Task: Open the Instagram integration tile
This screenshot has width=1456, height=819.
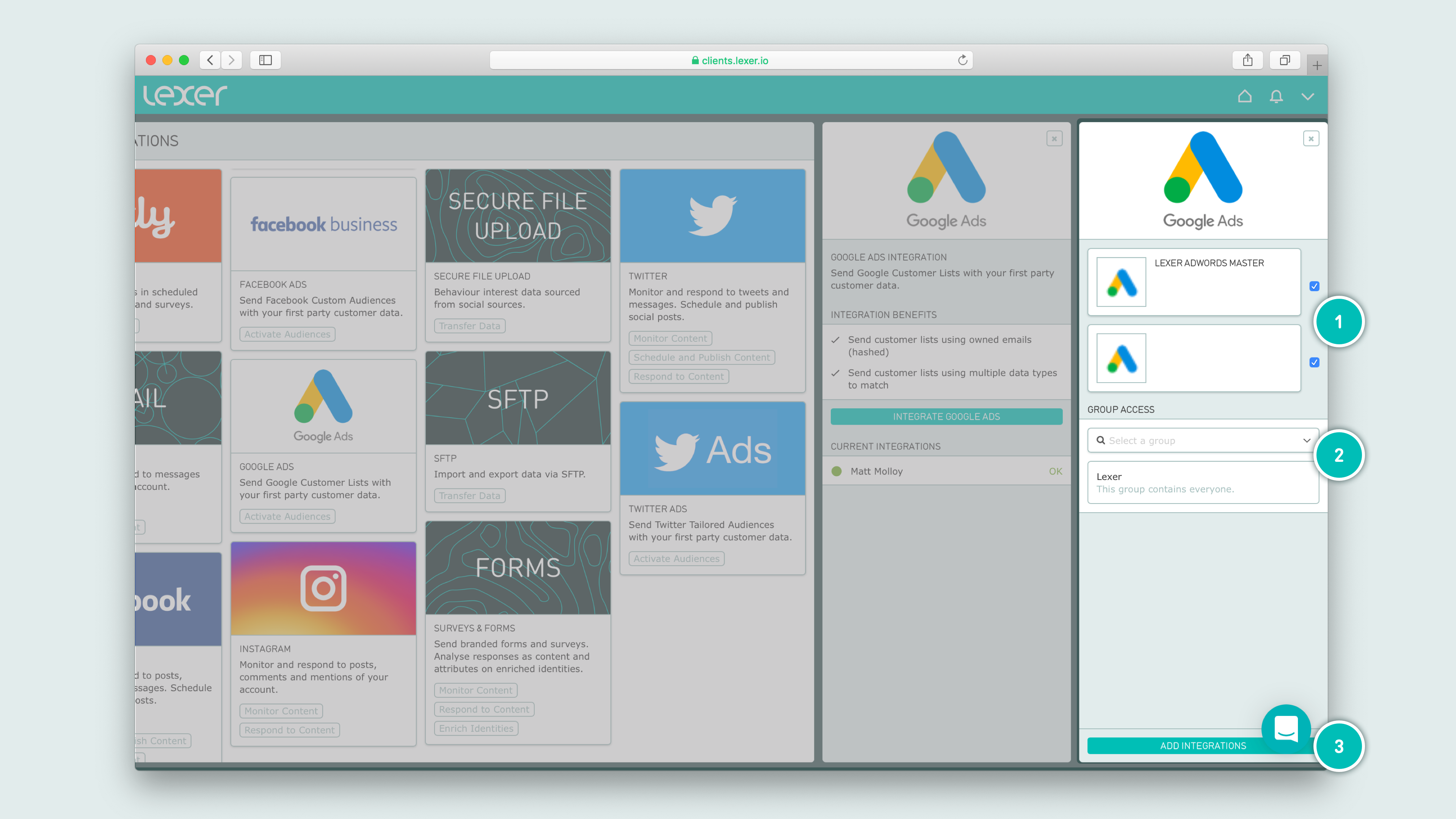Action: pyautogui.click(x=323, y=588)
